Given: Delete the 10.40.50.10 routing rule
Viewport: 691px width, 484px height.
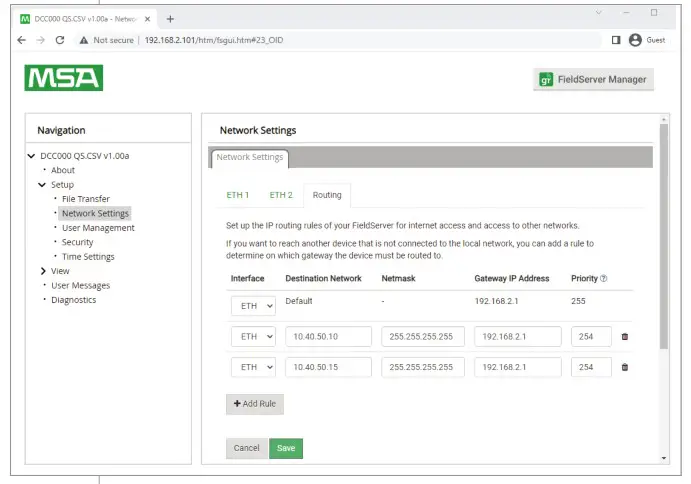Looking at the screenshot, I should point(624,337).
